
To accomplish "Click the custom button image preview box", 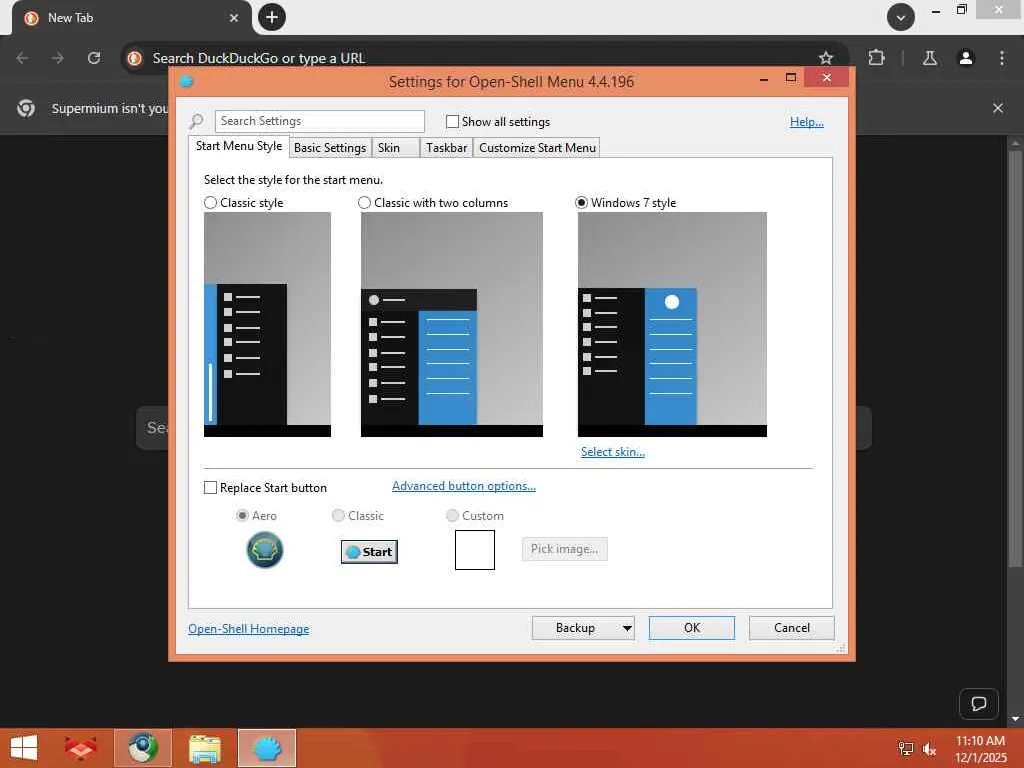I will coord(475,550).
